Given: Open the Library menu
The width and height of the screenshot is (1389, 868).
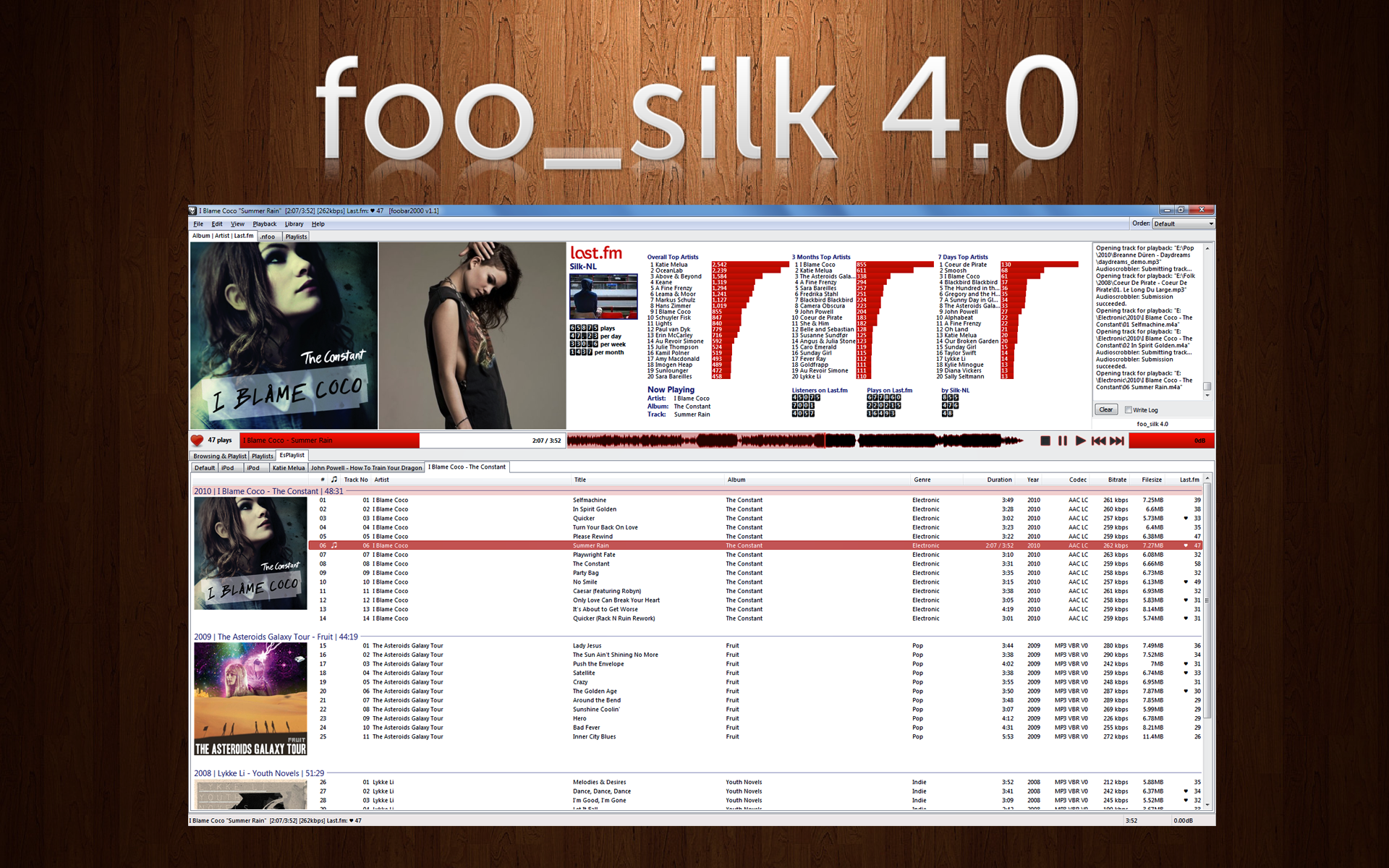Looking at the screenshot, I should click(294, 224).
